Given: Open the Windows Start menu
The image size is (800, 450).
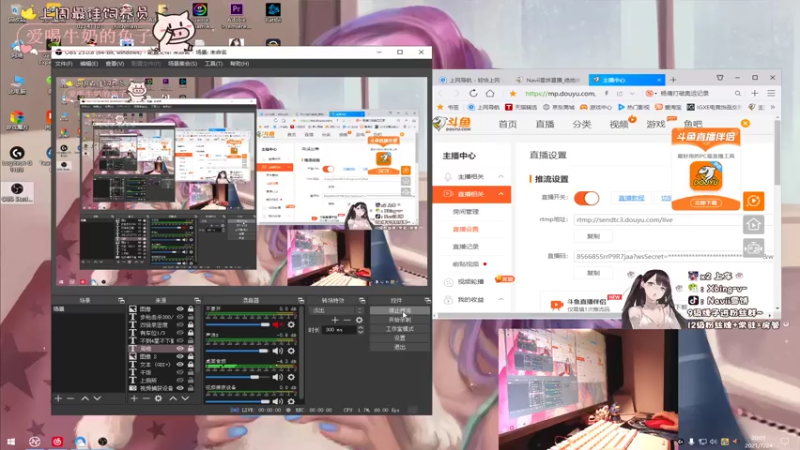Looking at the screenshot, I should click(x=11, y=441).
